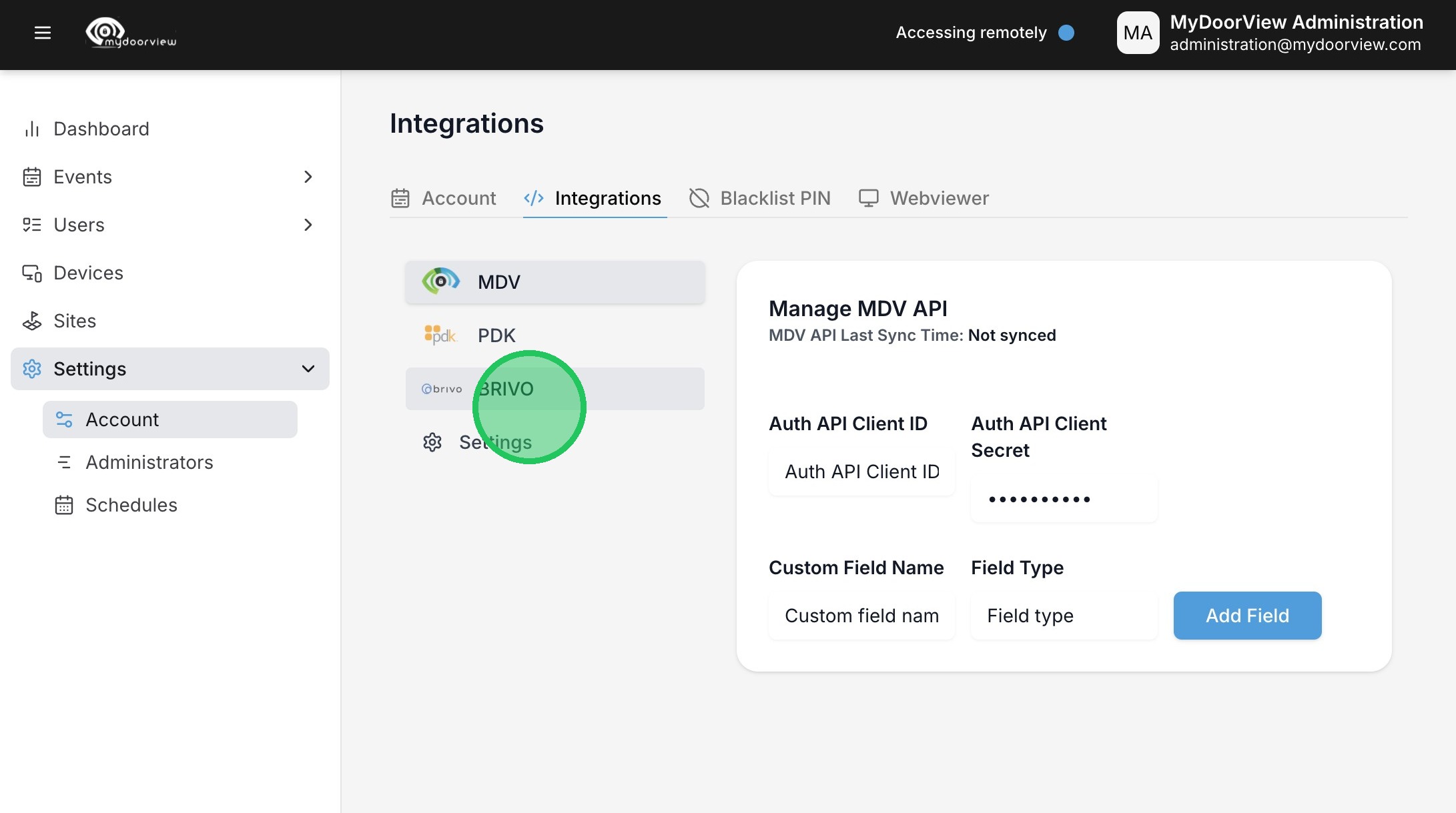Screen dimensions: 1456x813
Task: Click the MA user avatar
Action: (1138, 33)
